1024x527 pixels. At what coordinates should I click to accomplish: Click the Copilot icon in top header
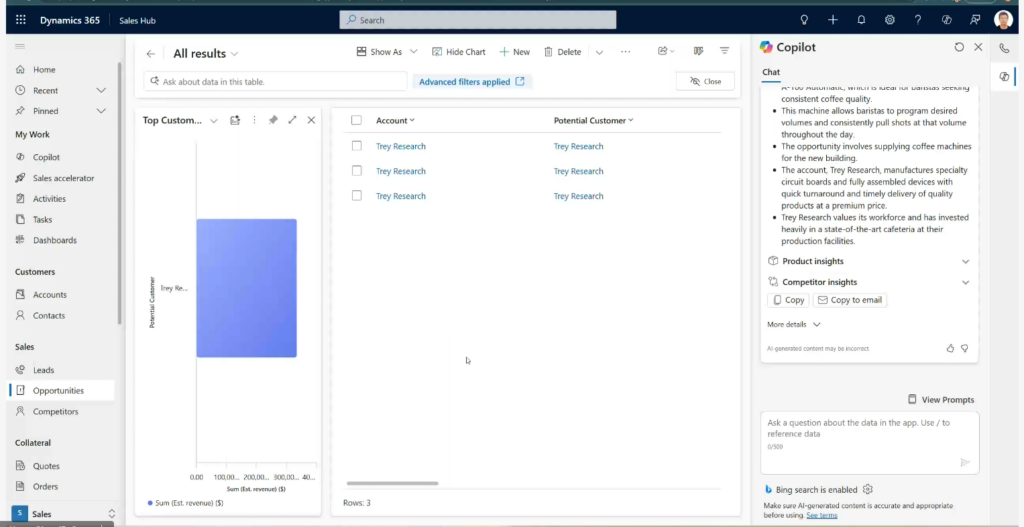[x=946, y=20]
